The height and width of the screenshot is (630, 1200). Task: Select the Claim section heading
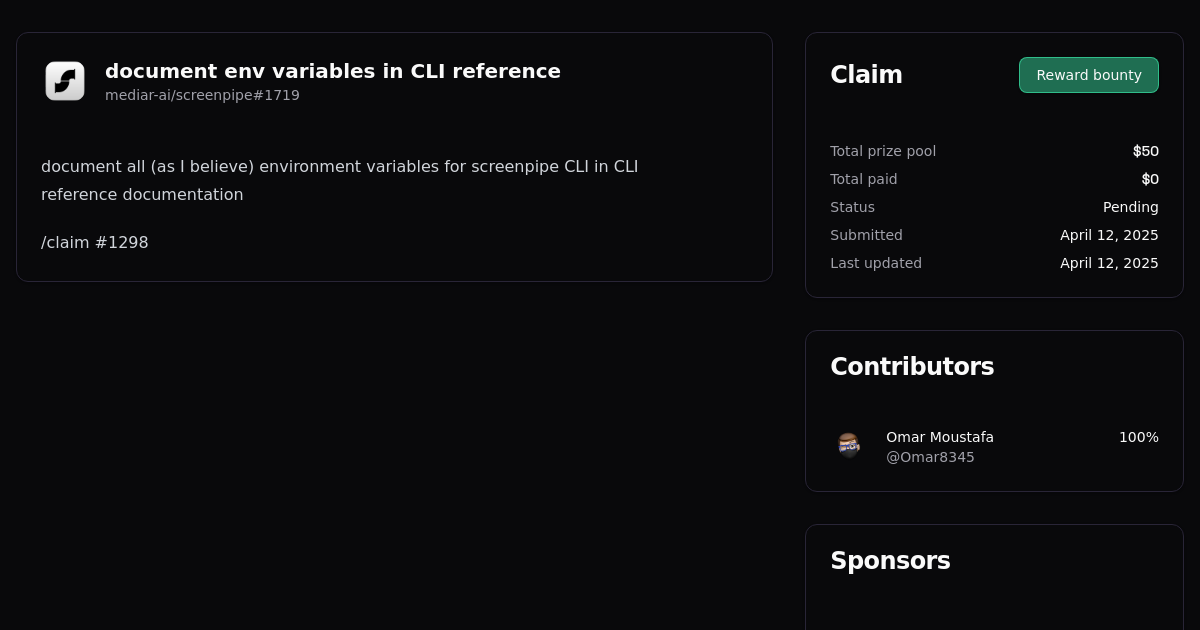[x=866, y=74]
